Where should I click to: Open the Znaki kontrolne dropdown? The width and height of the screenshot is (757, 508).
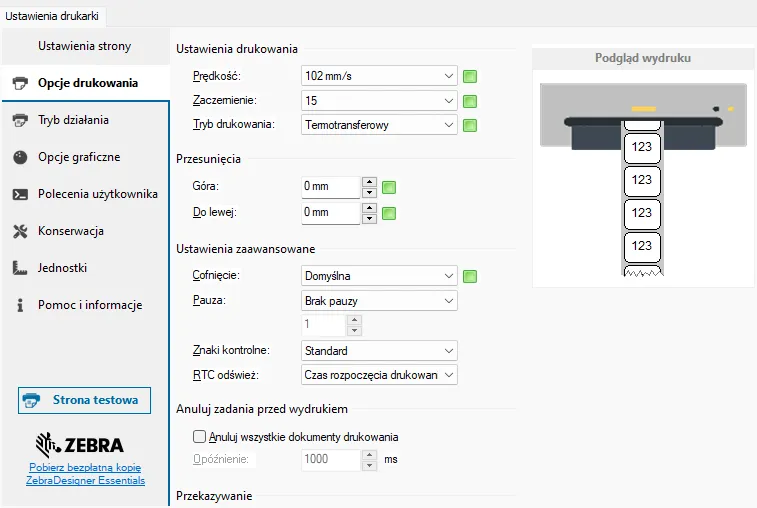pos(378,351)
